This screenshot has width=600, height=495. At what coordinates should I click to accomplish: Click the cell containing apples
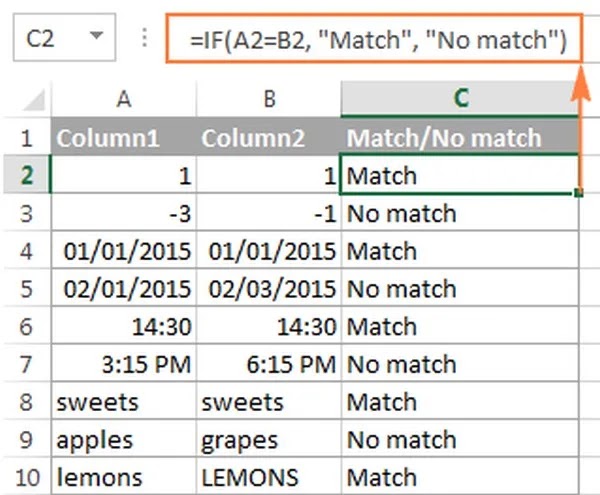tap(123, 439)
